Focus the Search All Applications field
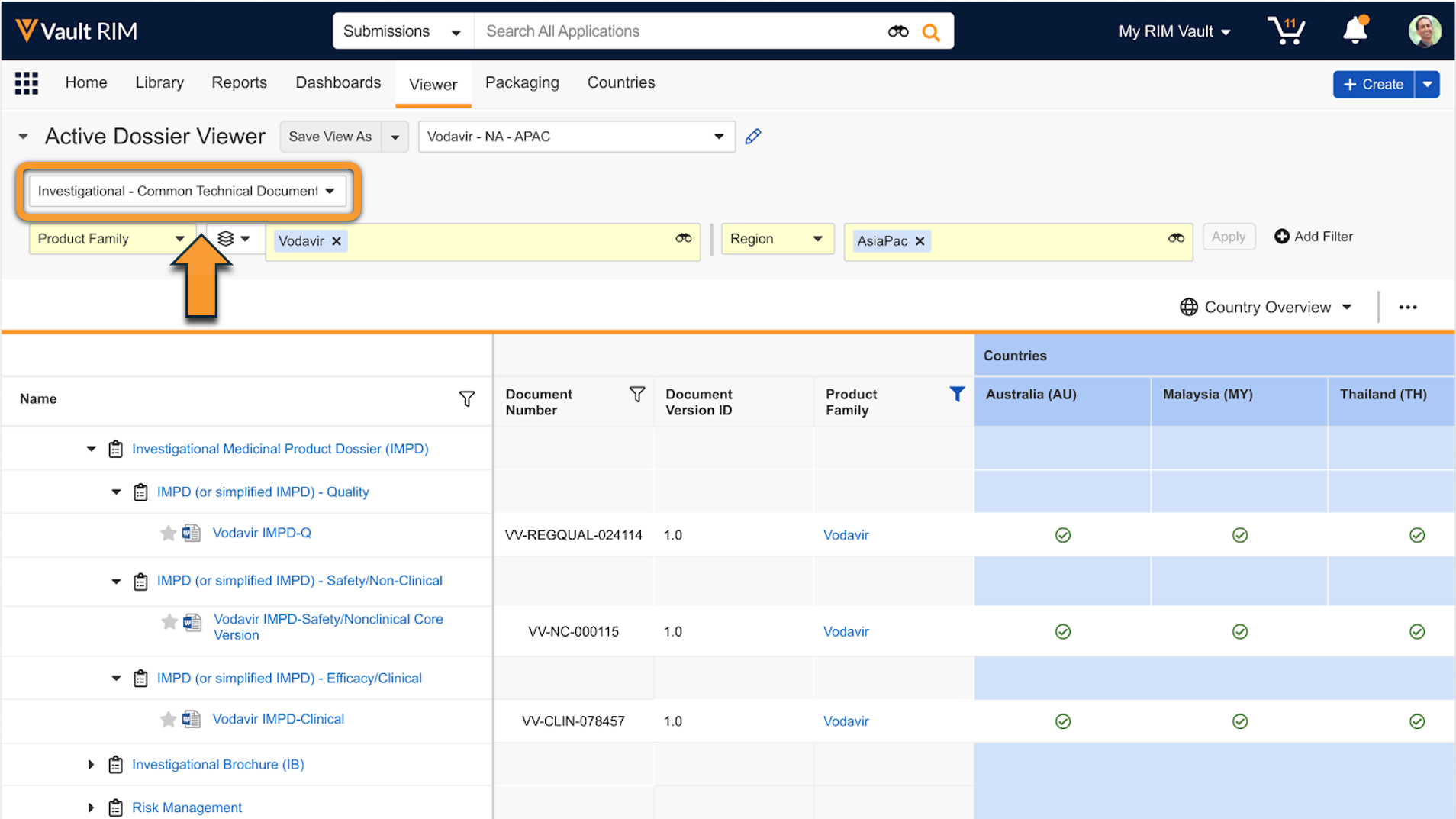 pos(679,31)
